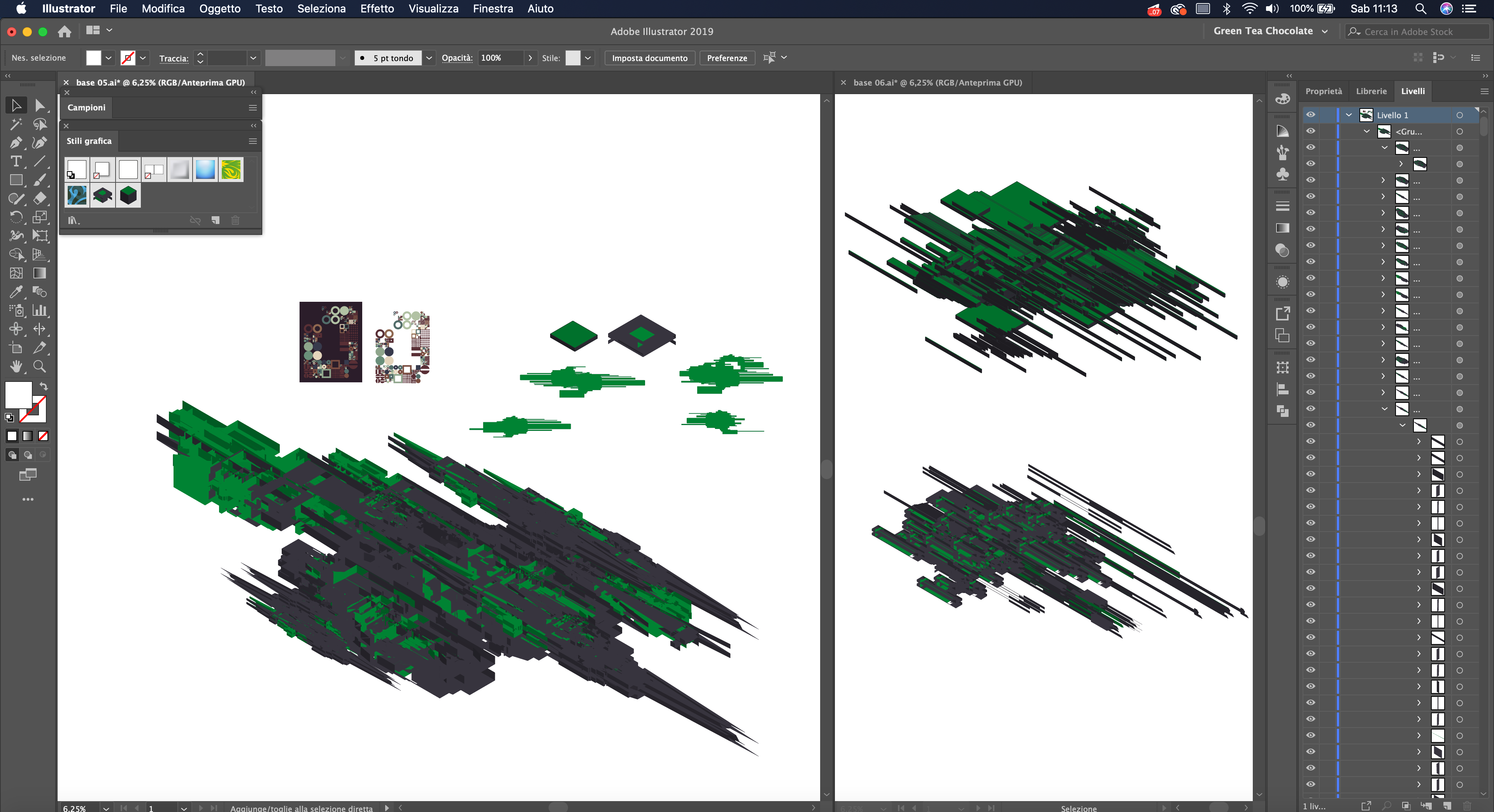Select the Column Graph tool
Image resolution: width=1494 pixels, height=812 pixels.
[x=39, y=310]
